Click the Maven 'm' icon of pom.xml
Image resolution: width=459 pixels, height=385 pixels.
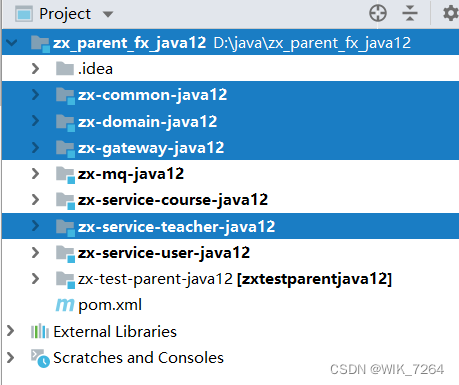[65, 305]
